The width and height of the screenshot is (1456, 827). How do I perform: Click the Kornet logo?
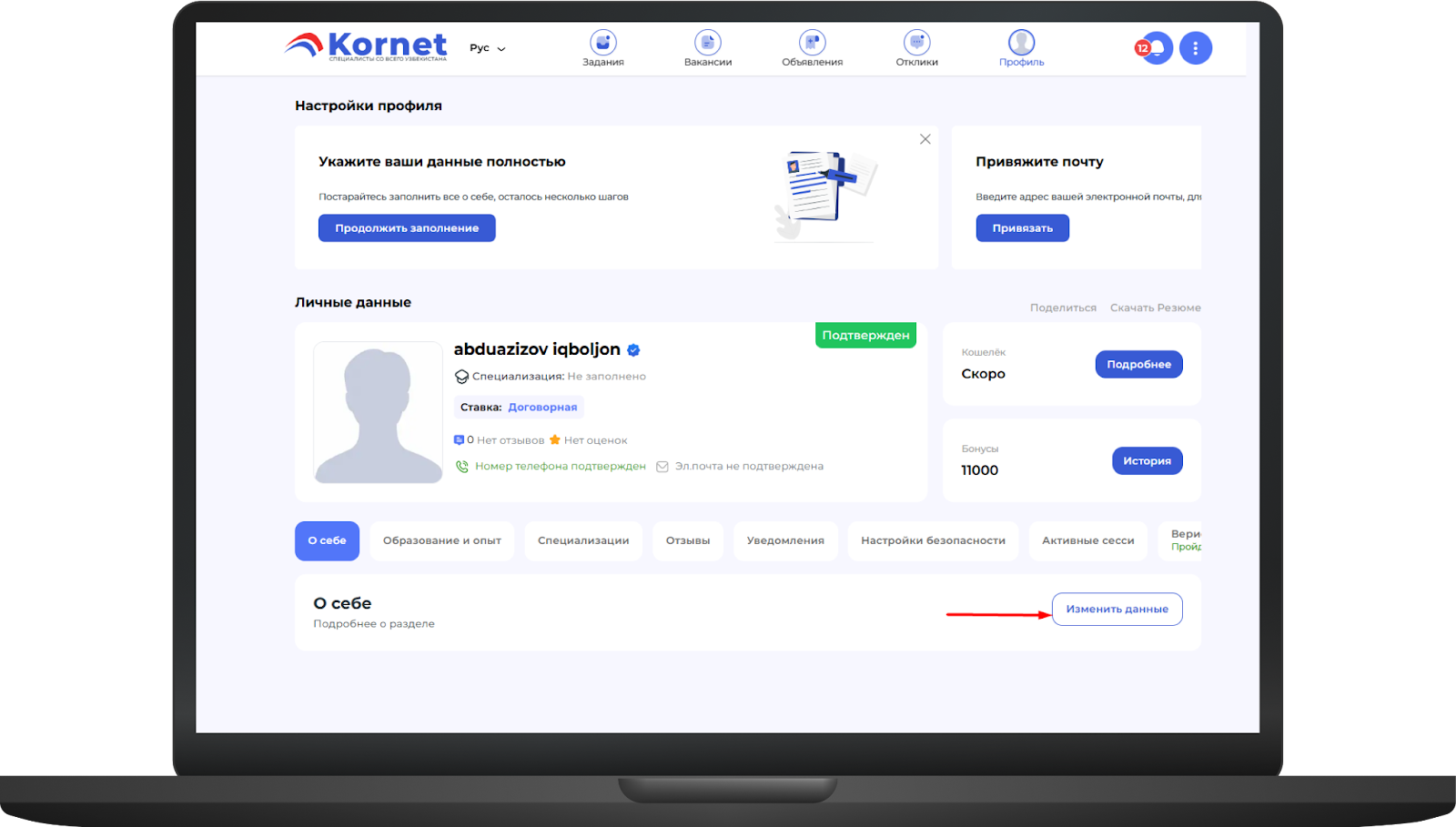(x=367, y=45)
